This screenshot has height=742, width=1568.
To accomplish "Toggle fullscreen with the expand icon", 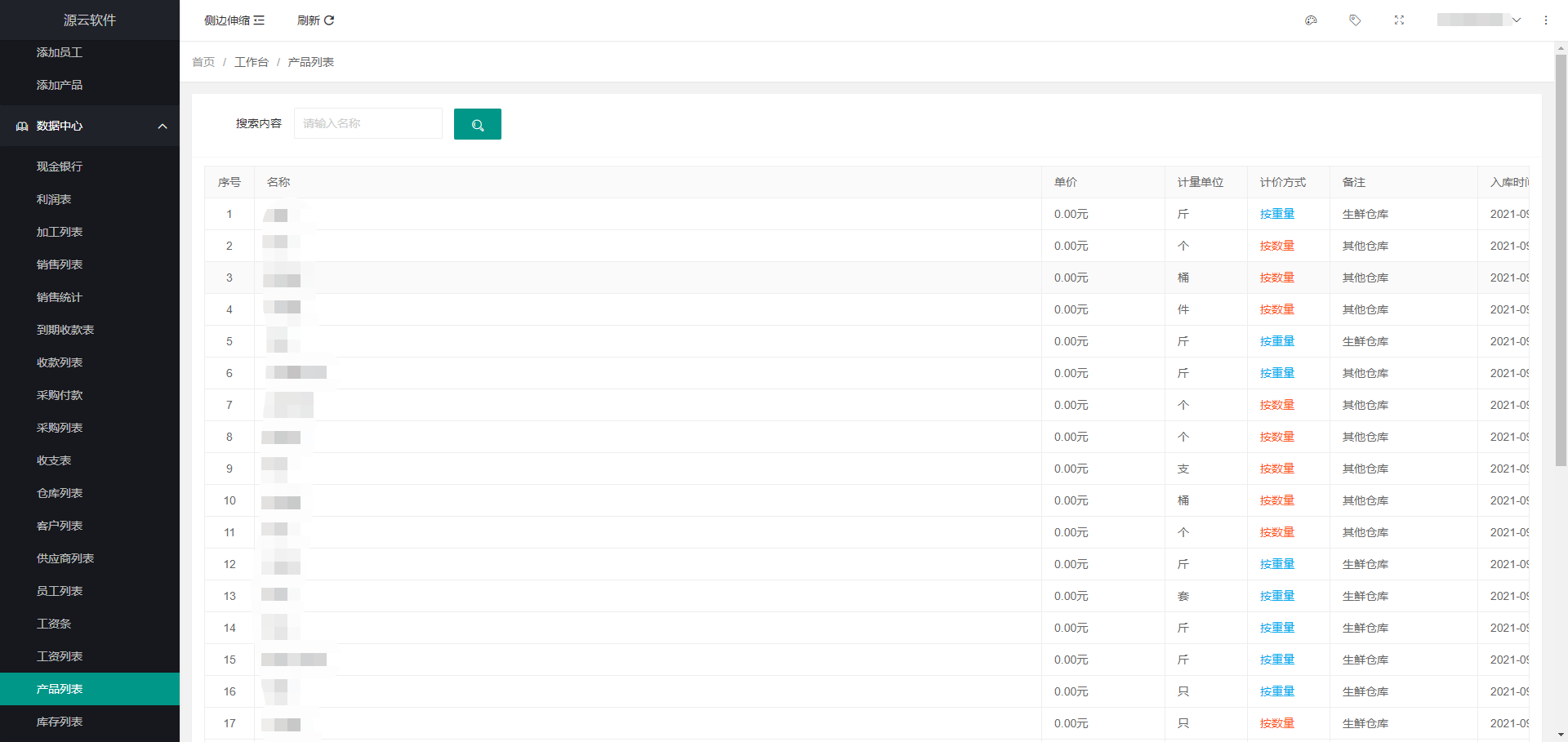I will (x=1399, y=20).
